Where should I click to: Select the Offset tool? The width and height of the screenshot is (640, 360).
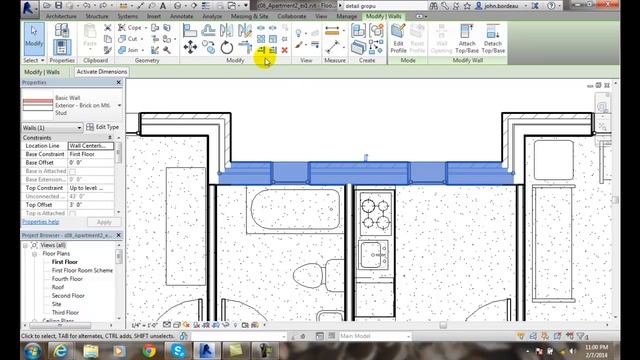click(208, 31)
